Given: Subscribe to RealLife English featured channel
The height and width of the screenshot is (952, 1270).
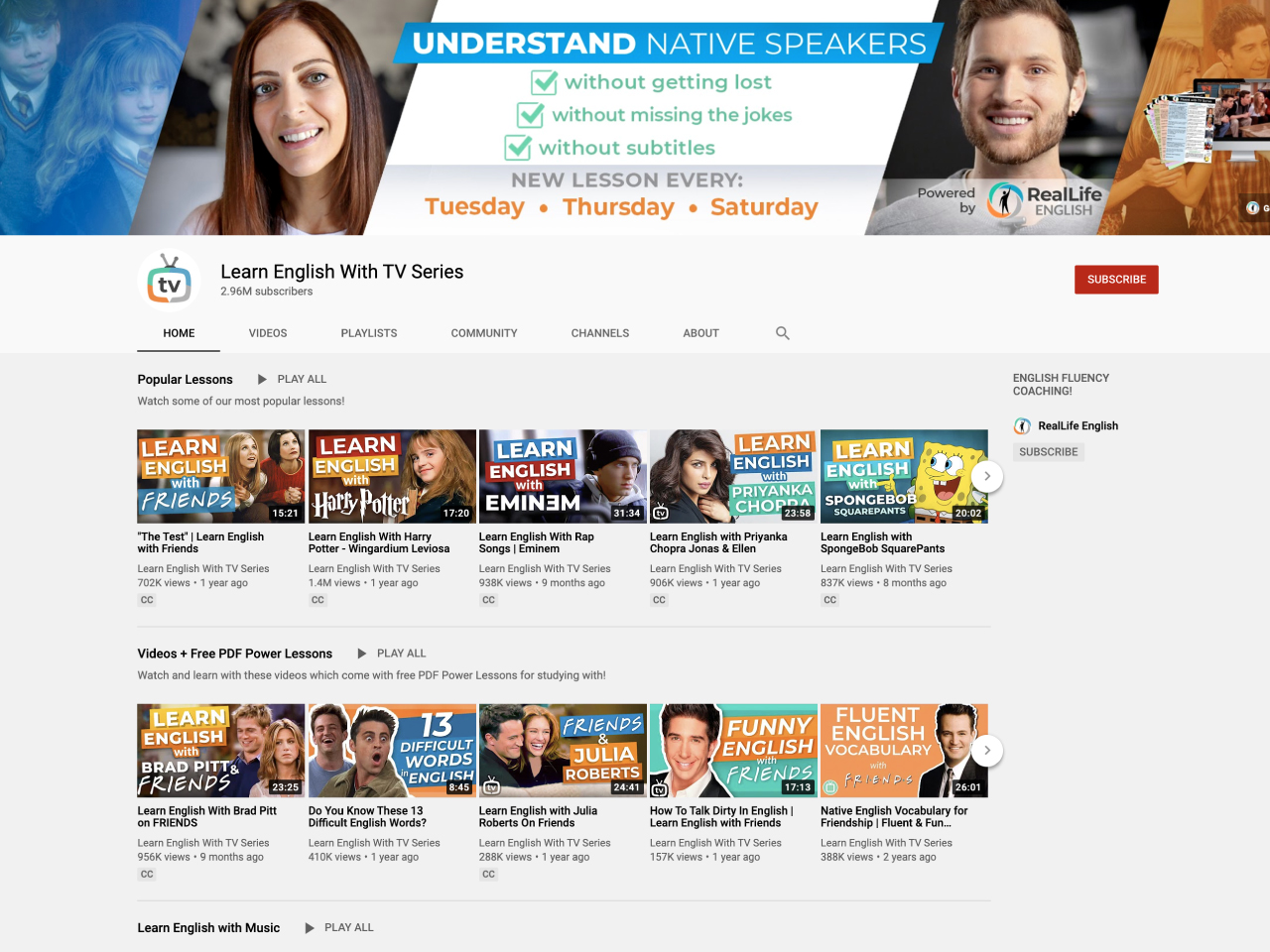Looking at the screenshot, I should point(1049,452).
